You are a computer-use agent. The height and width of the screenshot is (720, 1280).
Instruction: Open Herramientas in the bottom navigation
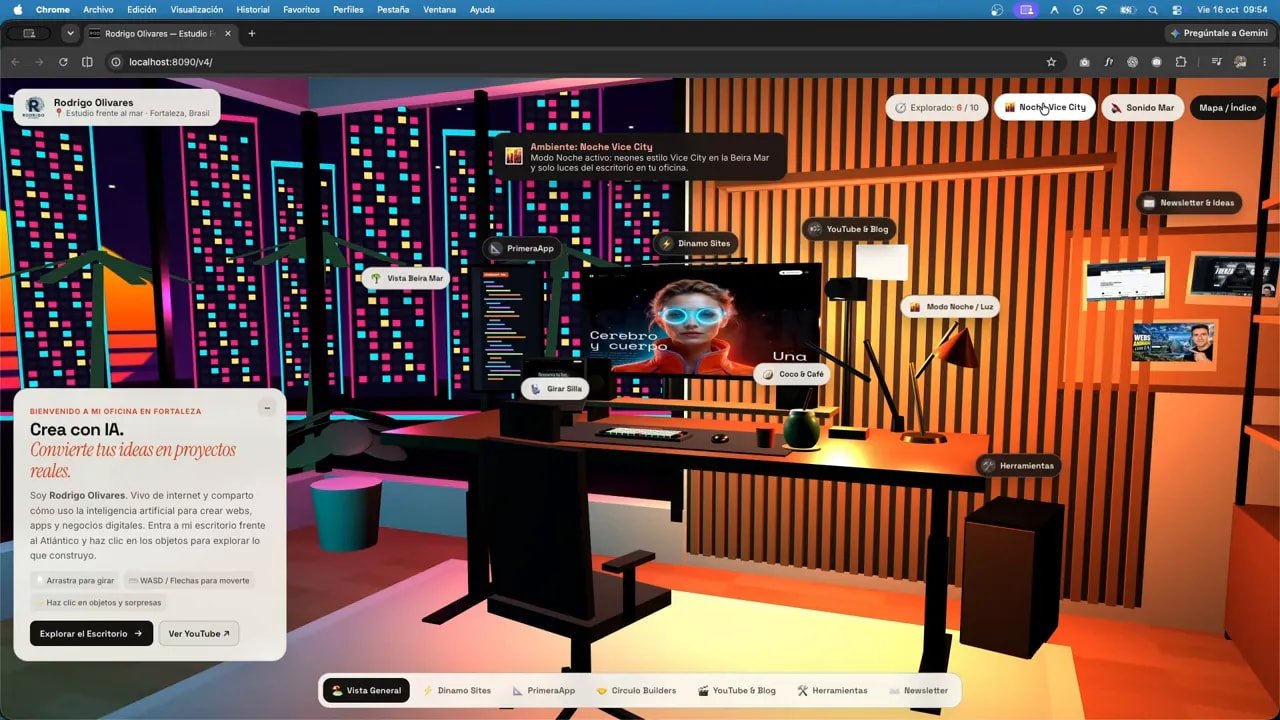[832, 690]
